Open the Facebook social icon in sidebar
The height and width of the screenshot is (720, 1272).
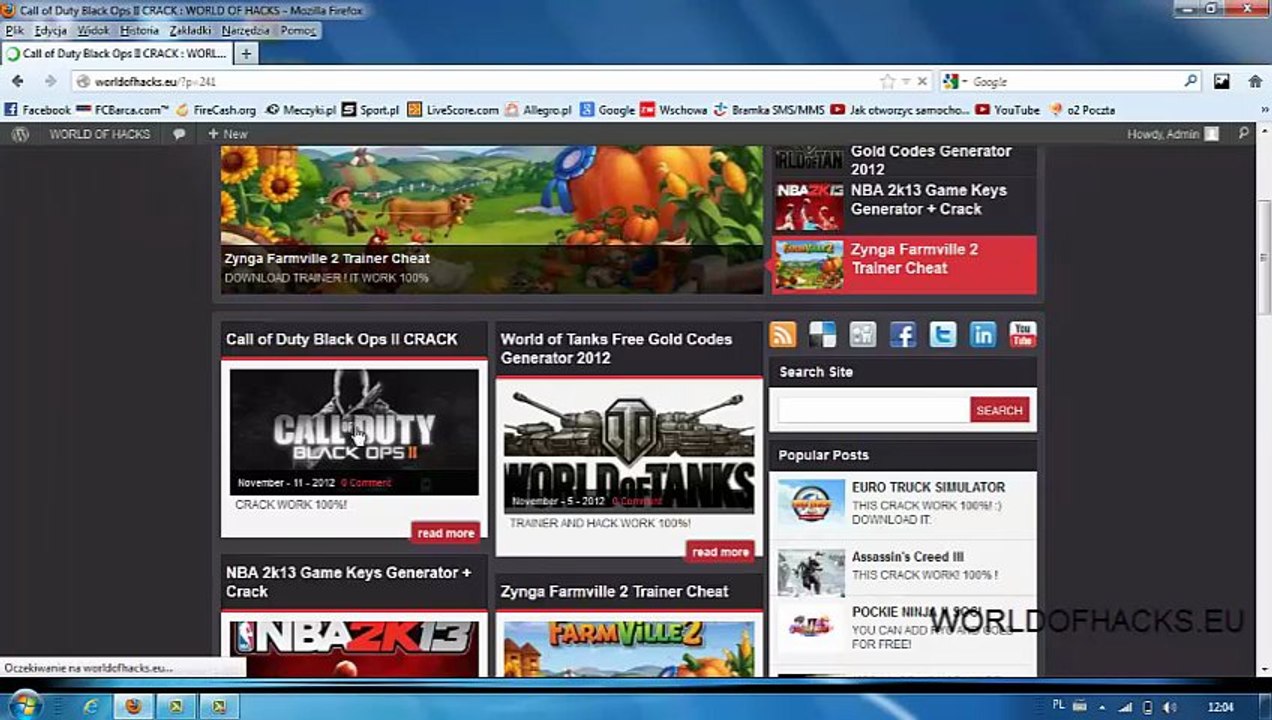pos(903,334)
